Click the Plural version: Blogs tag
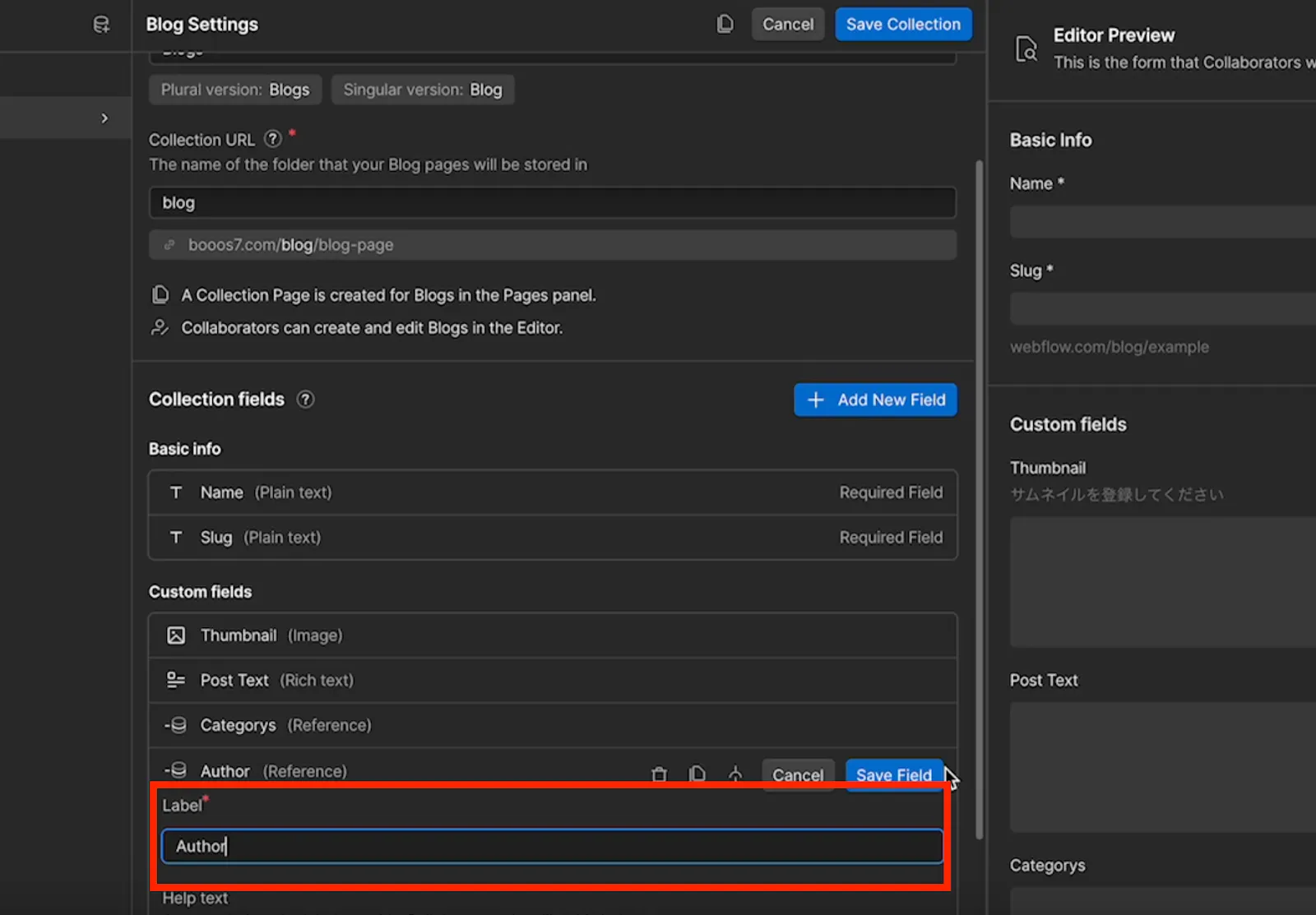This screenshot has width=1316, height=915. 235,90
